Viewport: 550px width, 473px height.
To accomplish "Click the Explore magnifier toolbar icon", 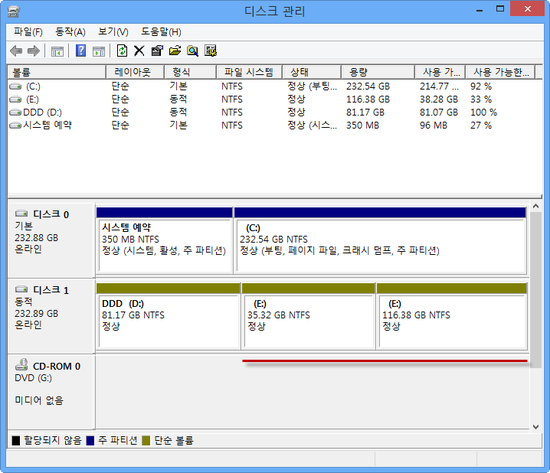I will point(192,51).
